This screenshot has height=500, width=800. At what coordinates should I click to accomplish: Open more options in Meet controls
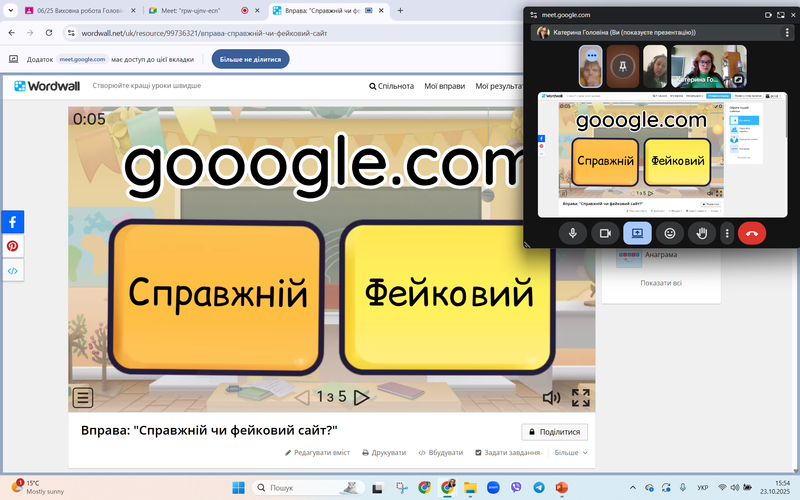(x=727, y=233)
